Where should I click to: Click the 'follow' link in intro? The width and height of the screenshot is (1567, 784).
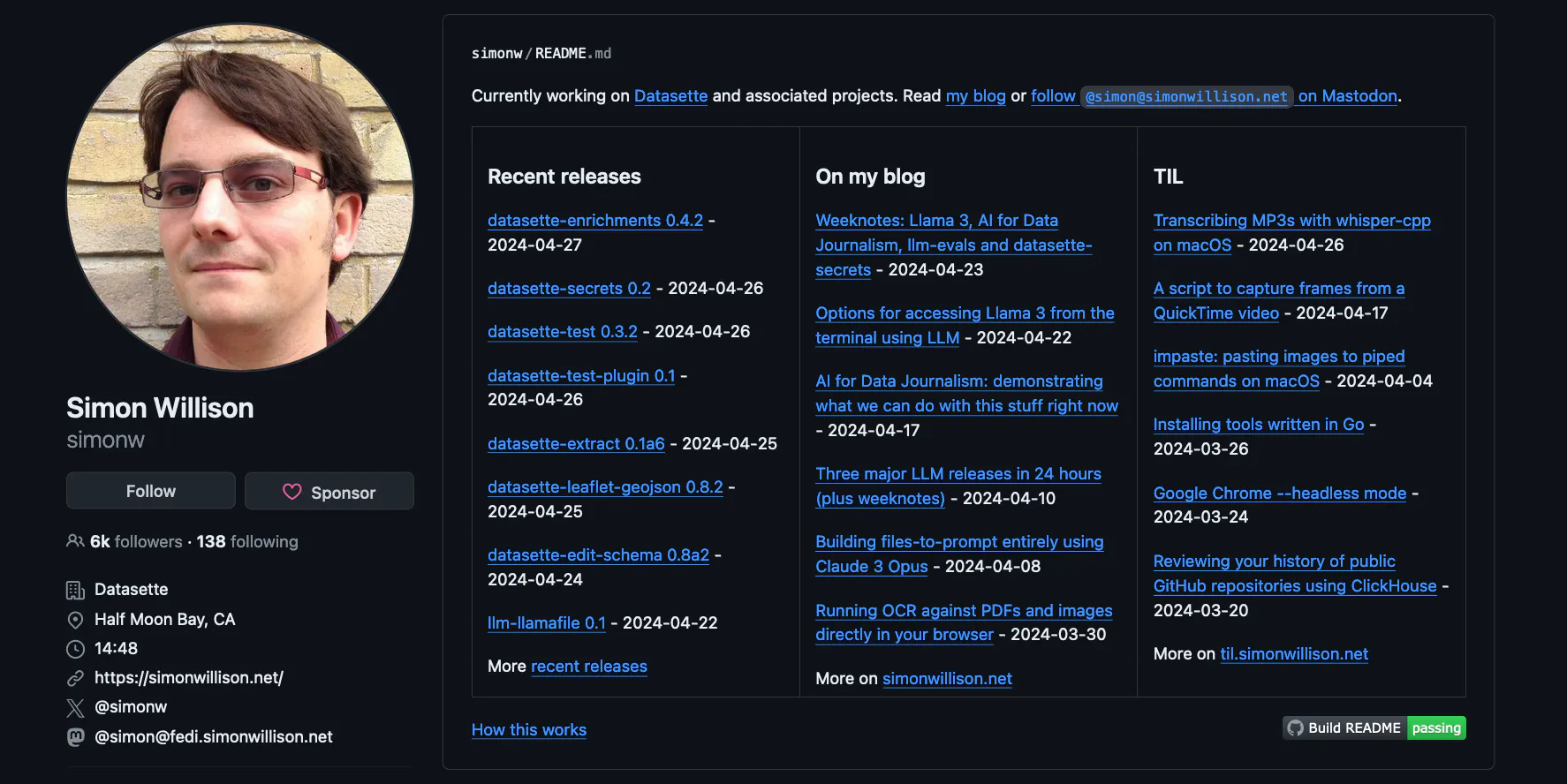tap(1053, 96)
